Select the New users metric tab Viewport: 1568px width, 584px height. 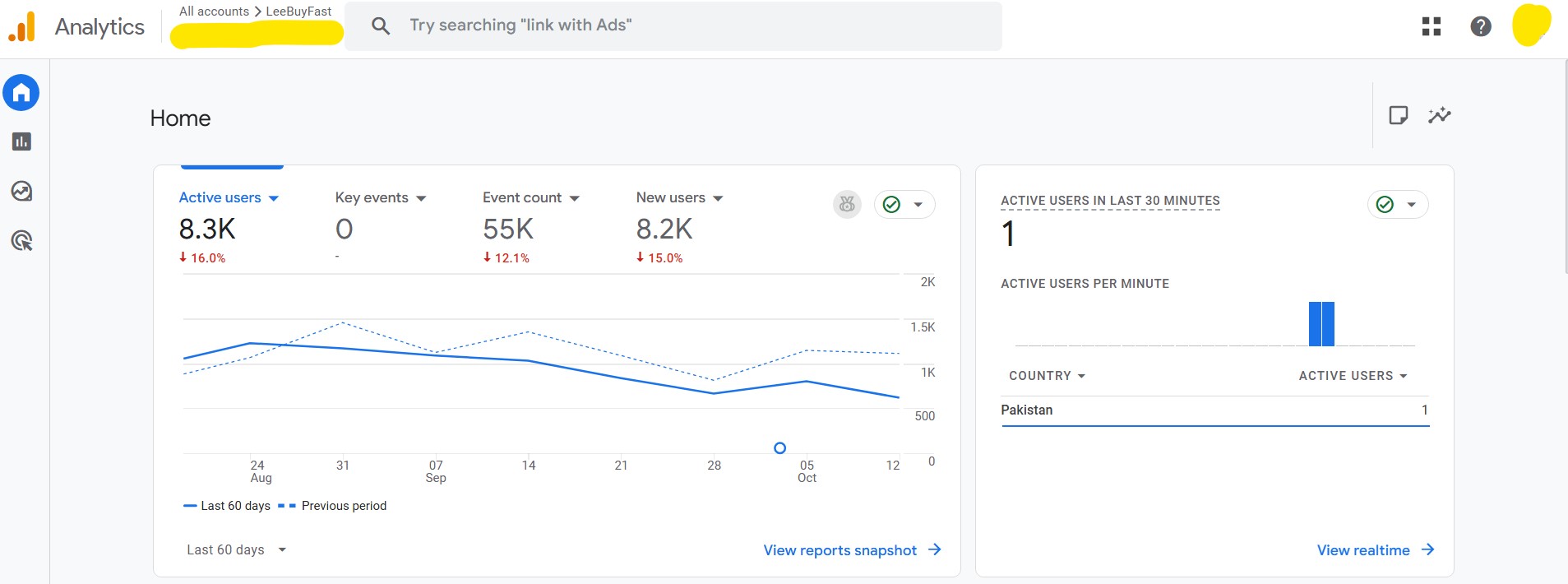670,198
